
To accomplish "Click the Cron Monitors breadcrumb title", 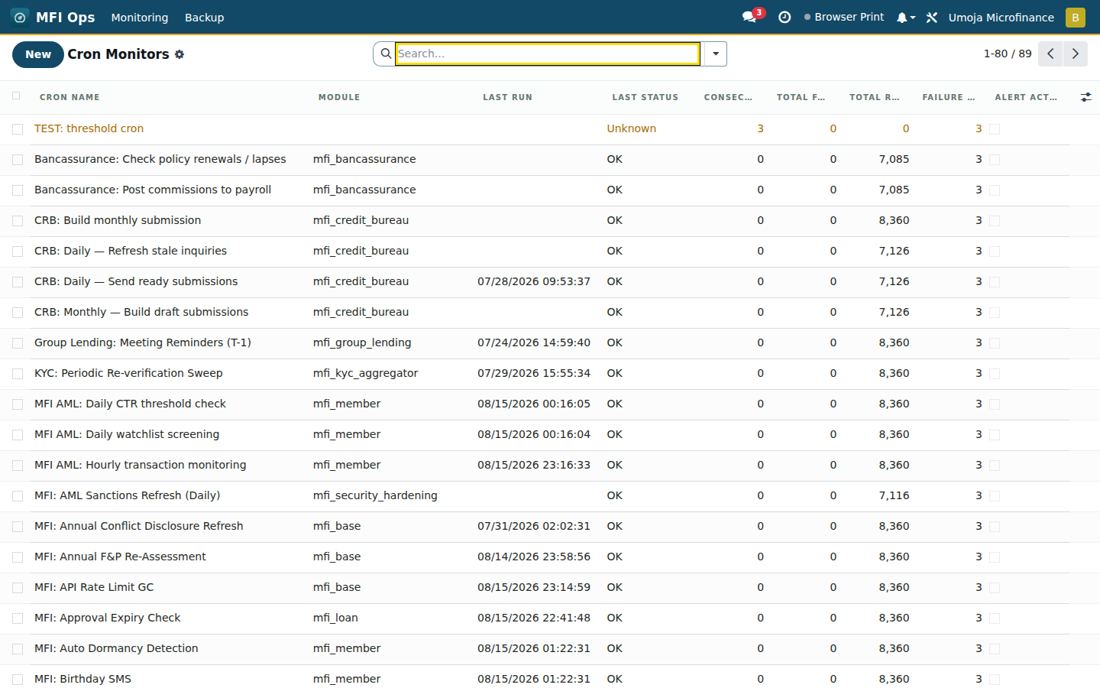I will (118, 54).
